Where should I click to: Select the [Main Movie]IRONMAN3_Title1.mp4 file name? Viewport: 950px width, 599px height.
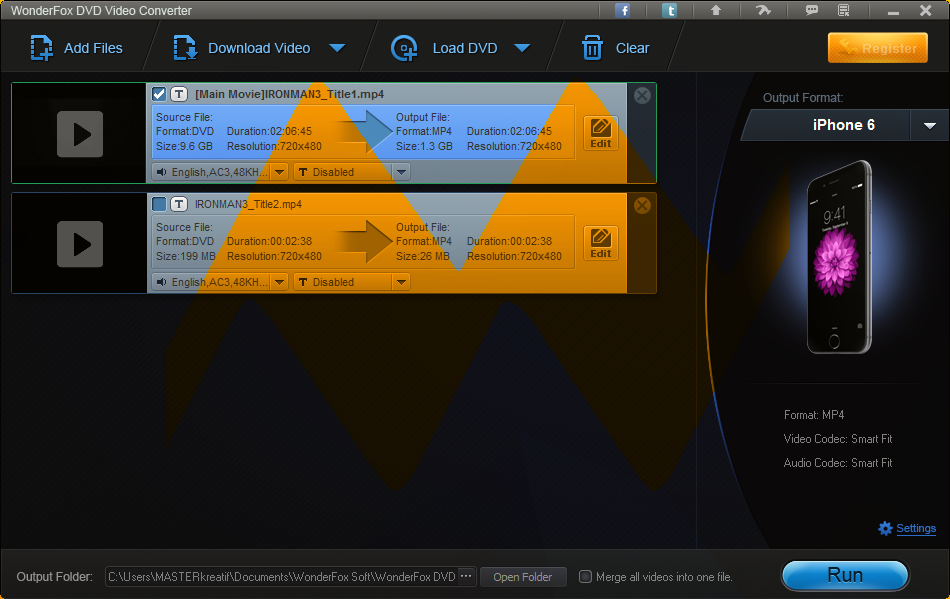290,94
